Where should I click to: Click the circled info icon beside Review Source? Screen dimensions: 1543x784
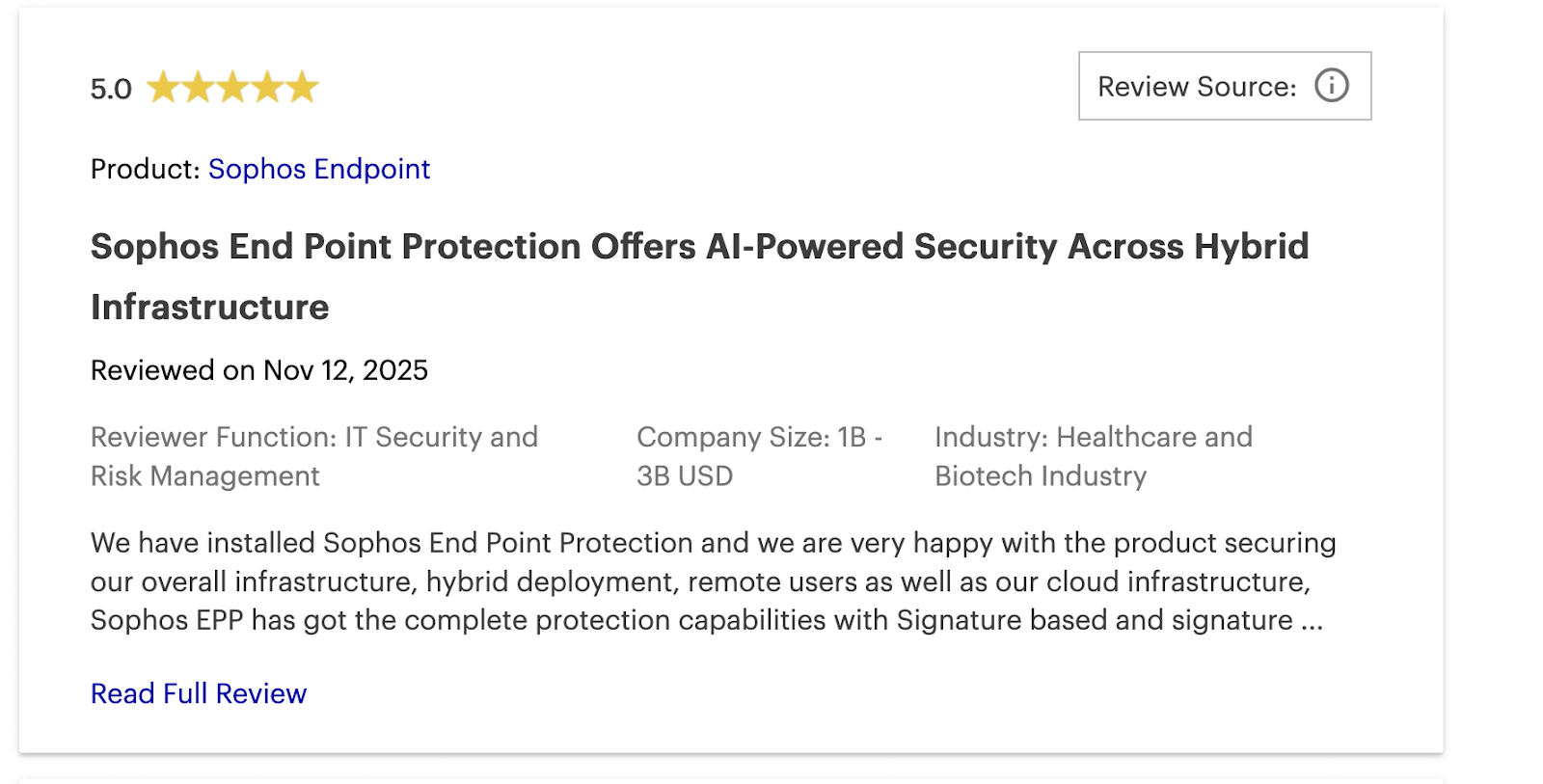[x=1331, y=86]
